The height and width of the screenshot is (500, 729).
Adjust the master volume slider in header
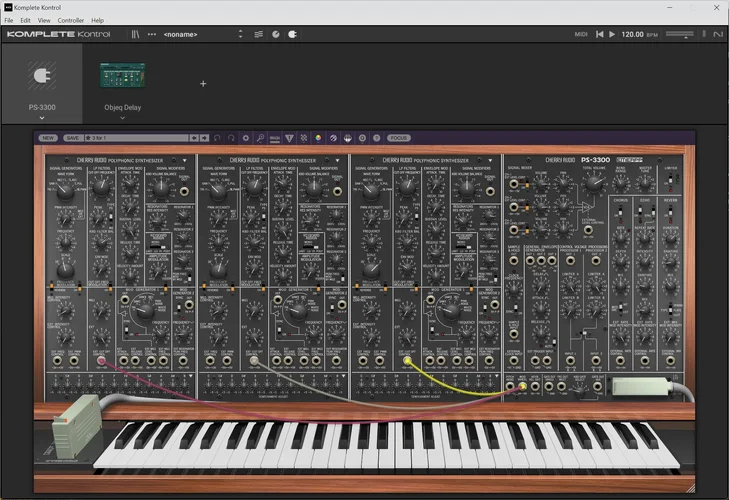pos(679,34)
